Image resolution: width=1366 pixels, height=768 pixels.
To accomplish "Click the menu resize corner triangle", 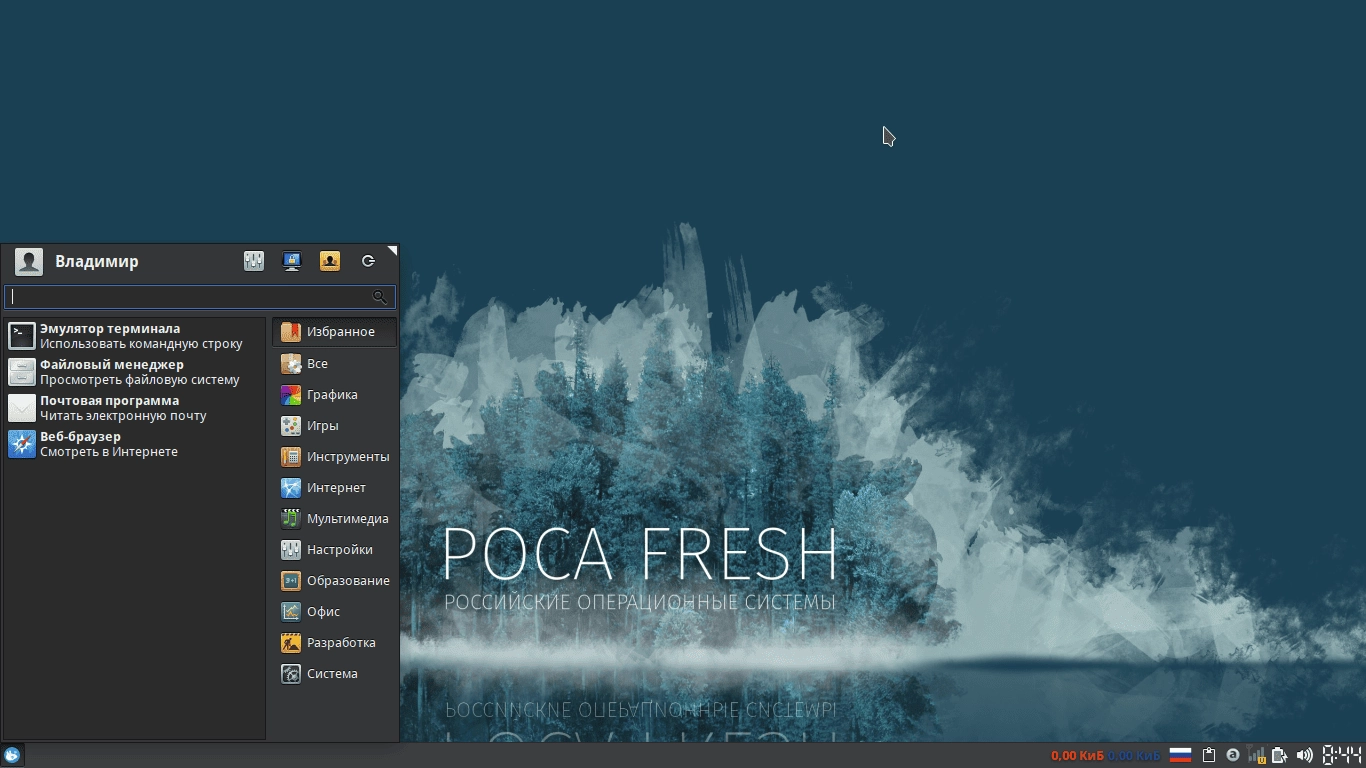I will coord(393,250).
